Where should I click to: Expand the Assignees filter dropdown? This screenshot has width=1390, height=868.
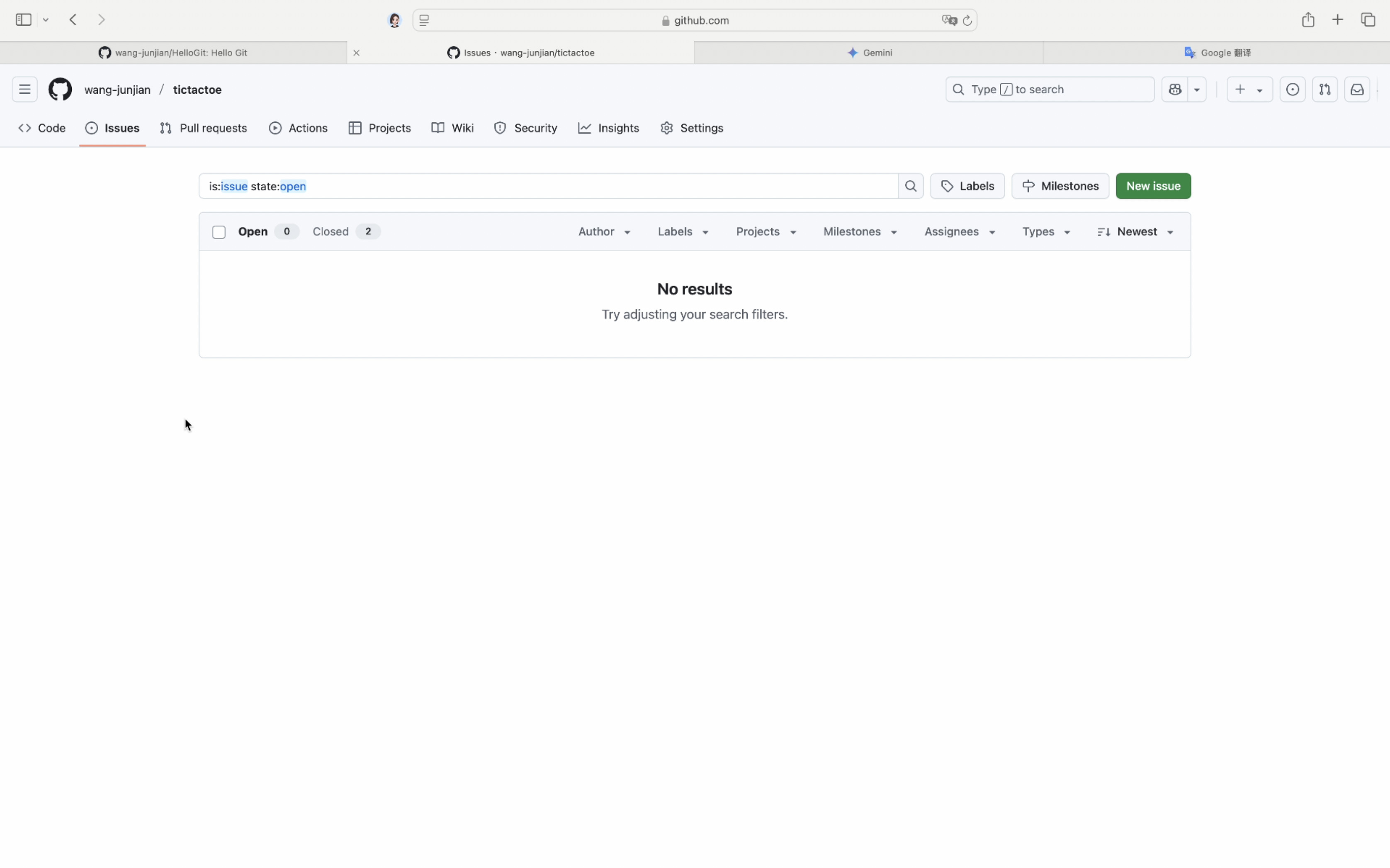[960, 231]
